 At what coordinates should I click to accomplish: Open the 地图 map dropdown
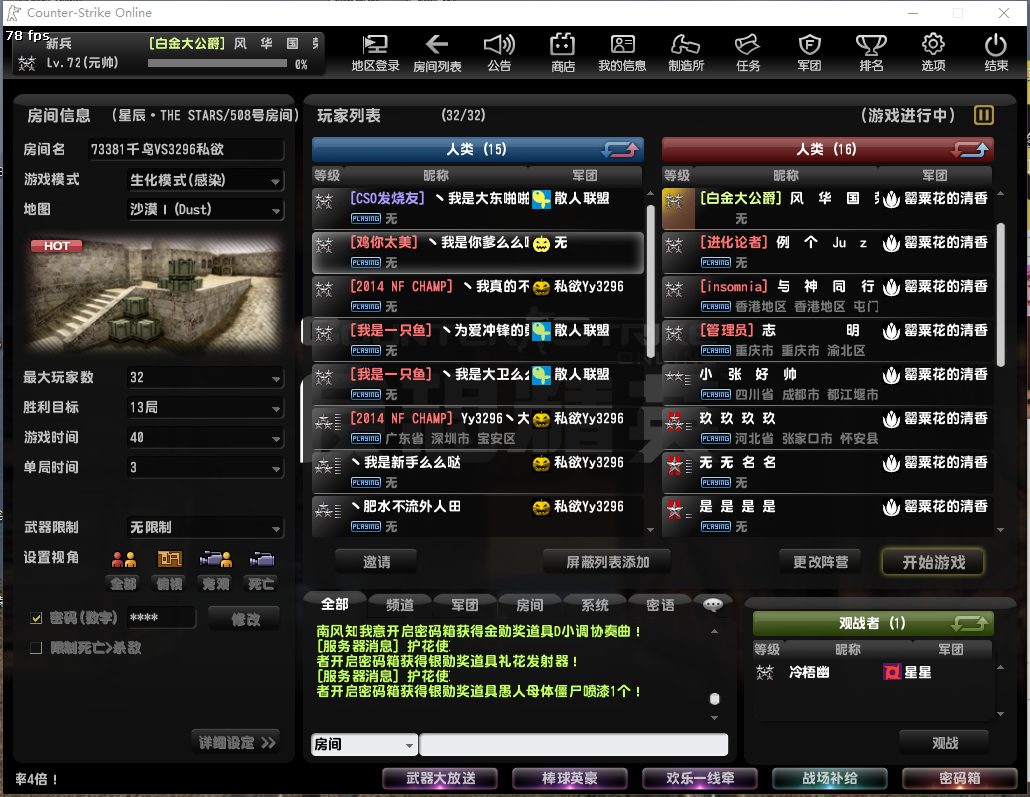[206, 210]
